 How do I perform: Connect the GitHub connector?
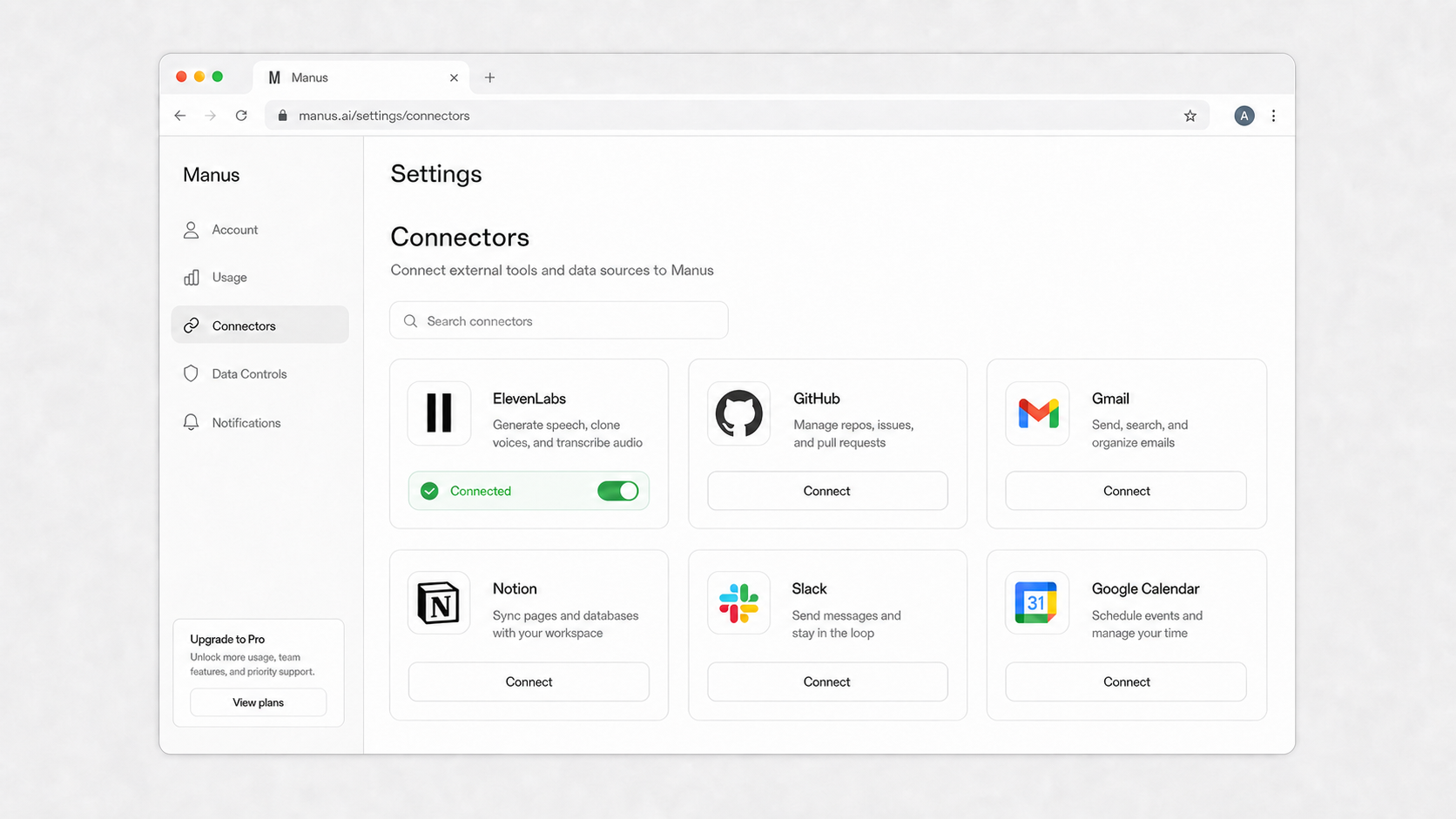pyautogui.click(x=827, y=491)
